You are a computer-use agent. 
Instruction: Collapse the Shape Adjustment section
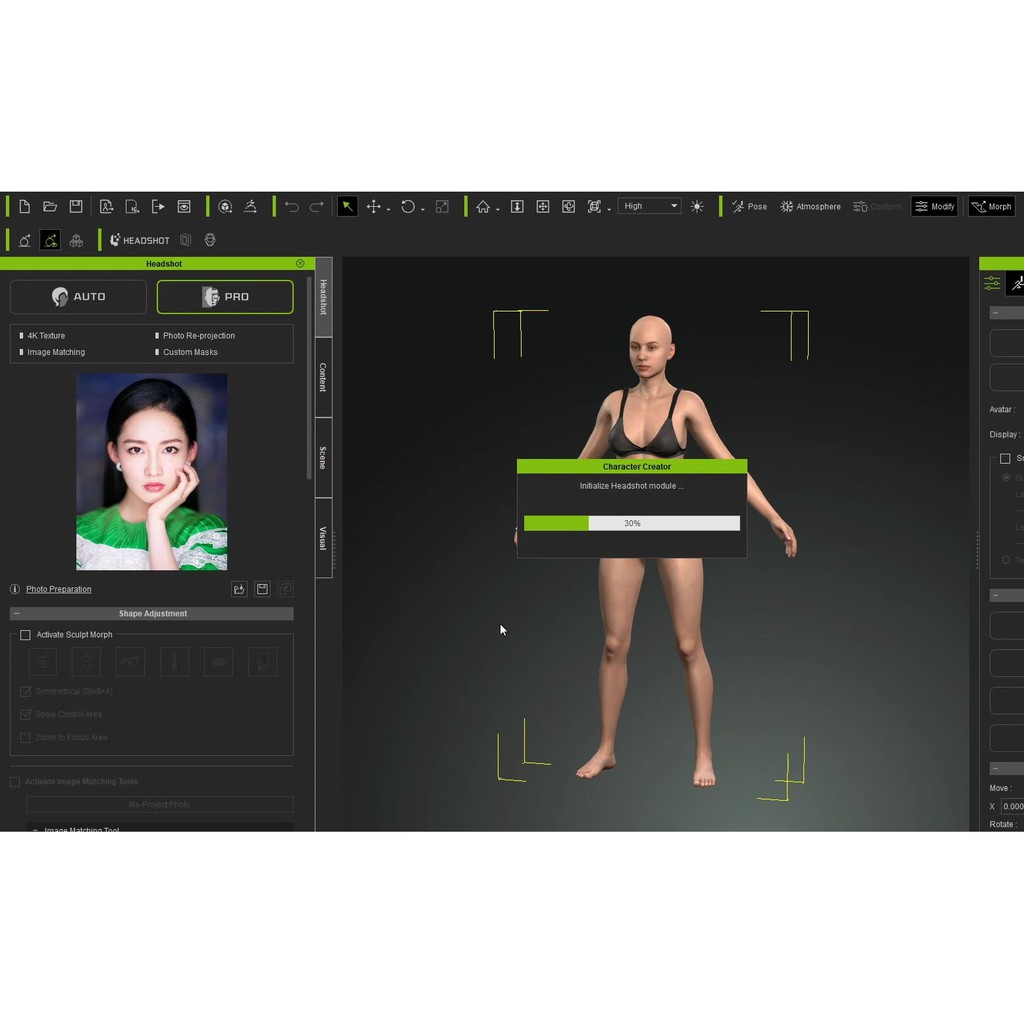pyautogui.click(x=16, y=613)
